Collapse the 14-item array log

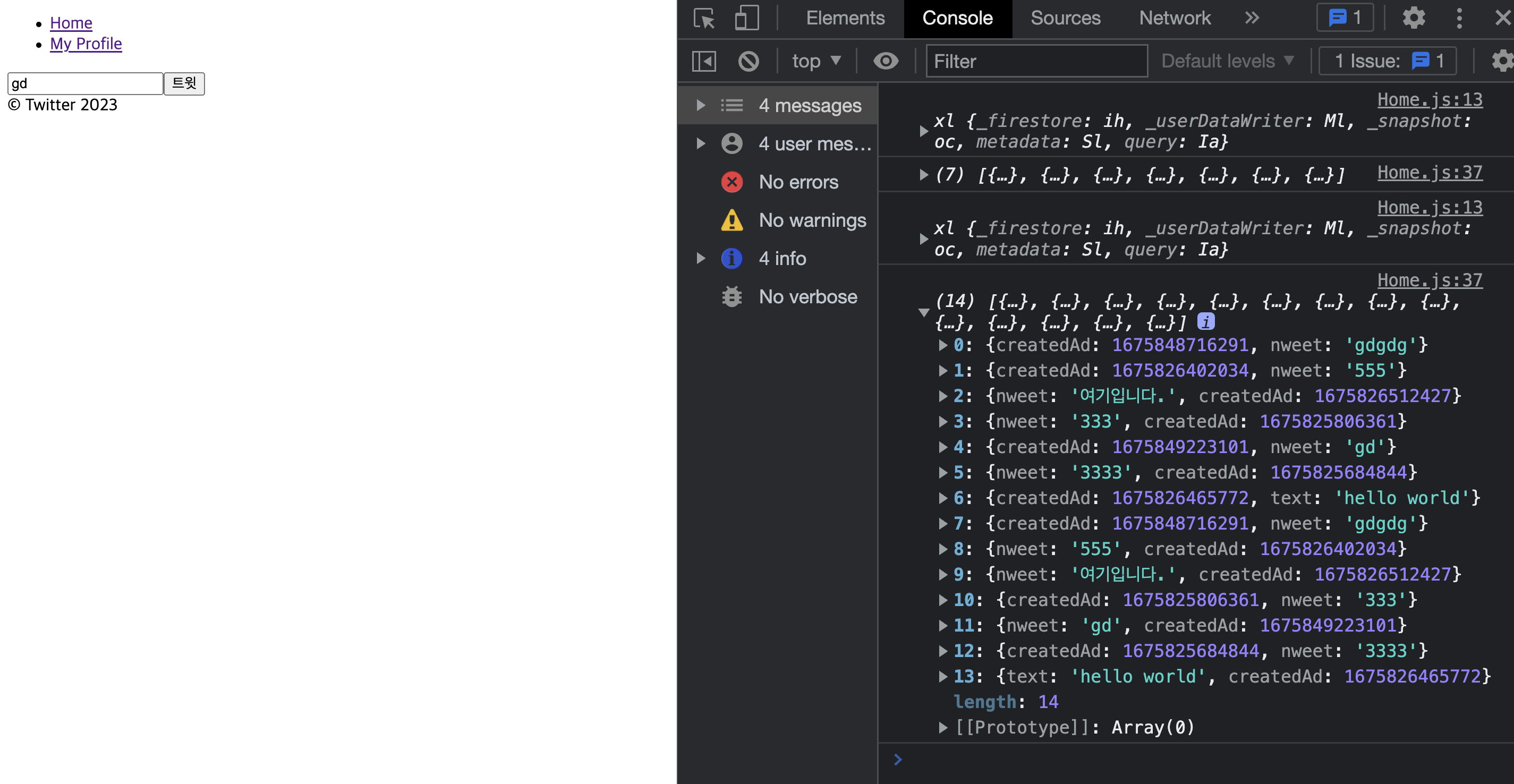923,312
